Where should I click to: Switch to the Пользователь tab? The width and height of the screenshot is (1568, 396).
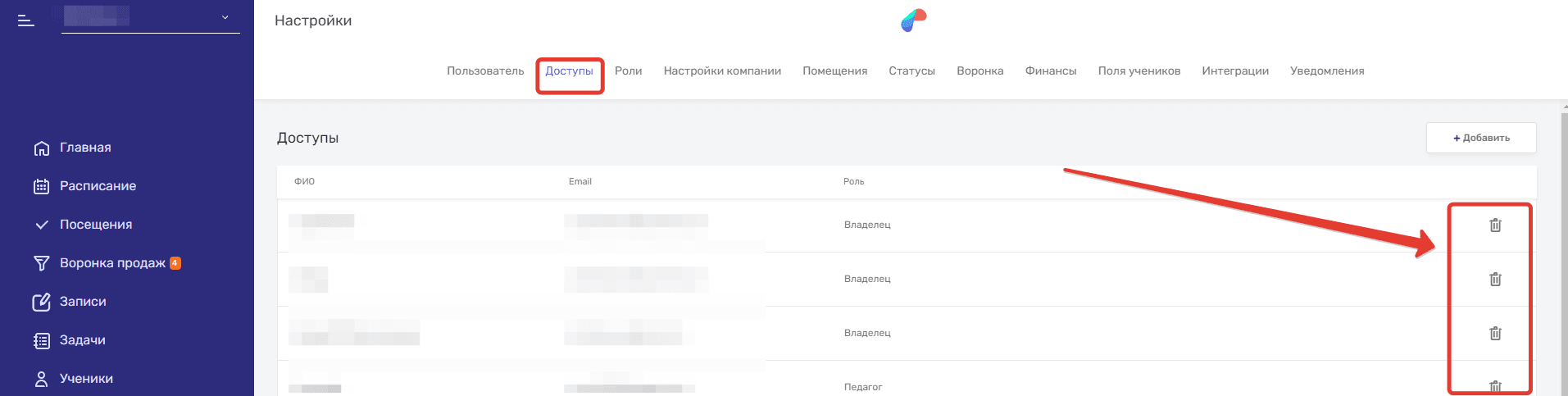pos(485,71)
